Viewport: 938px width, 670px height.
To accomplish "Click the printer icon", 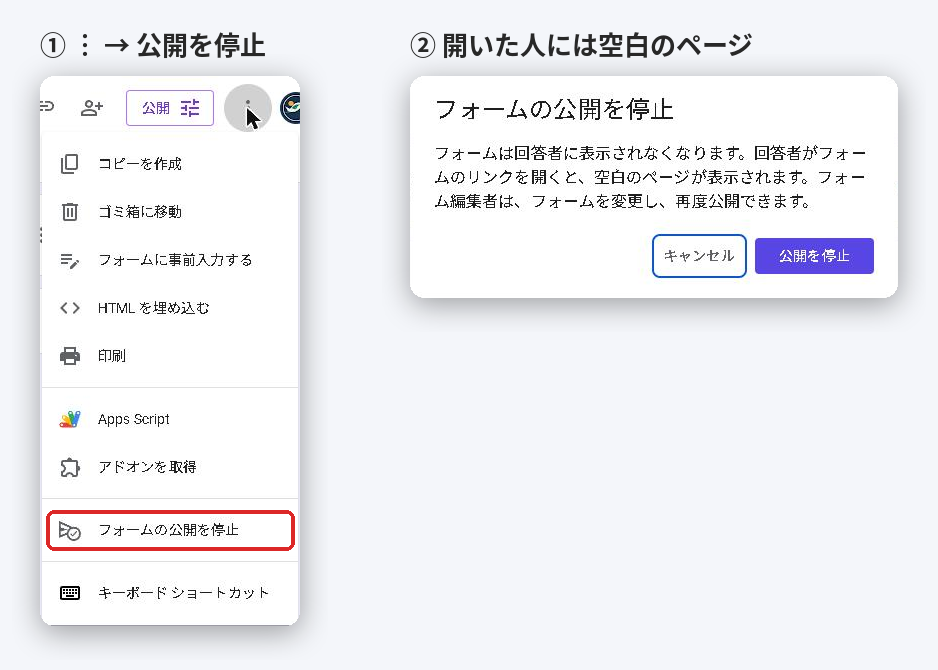I will point(69,356).
